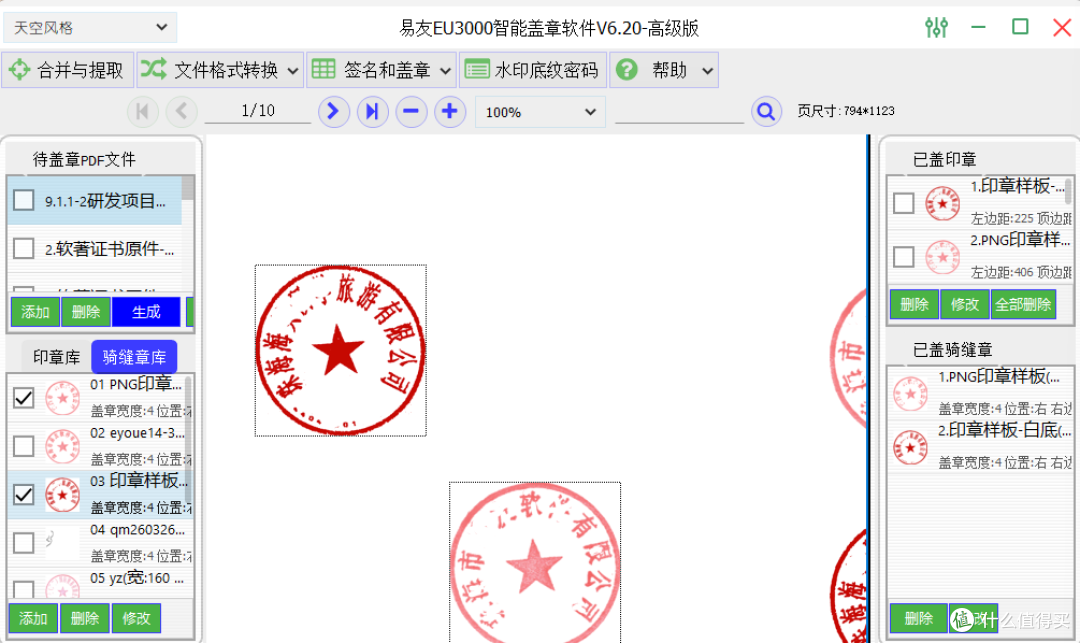Check the applied 2.PNG印章样 checkbox
Screen dimensions: 1080x643
(x=904, y=257)
